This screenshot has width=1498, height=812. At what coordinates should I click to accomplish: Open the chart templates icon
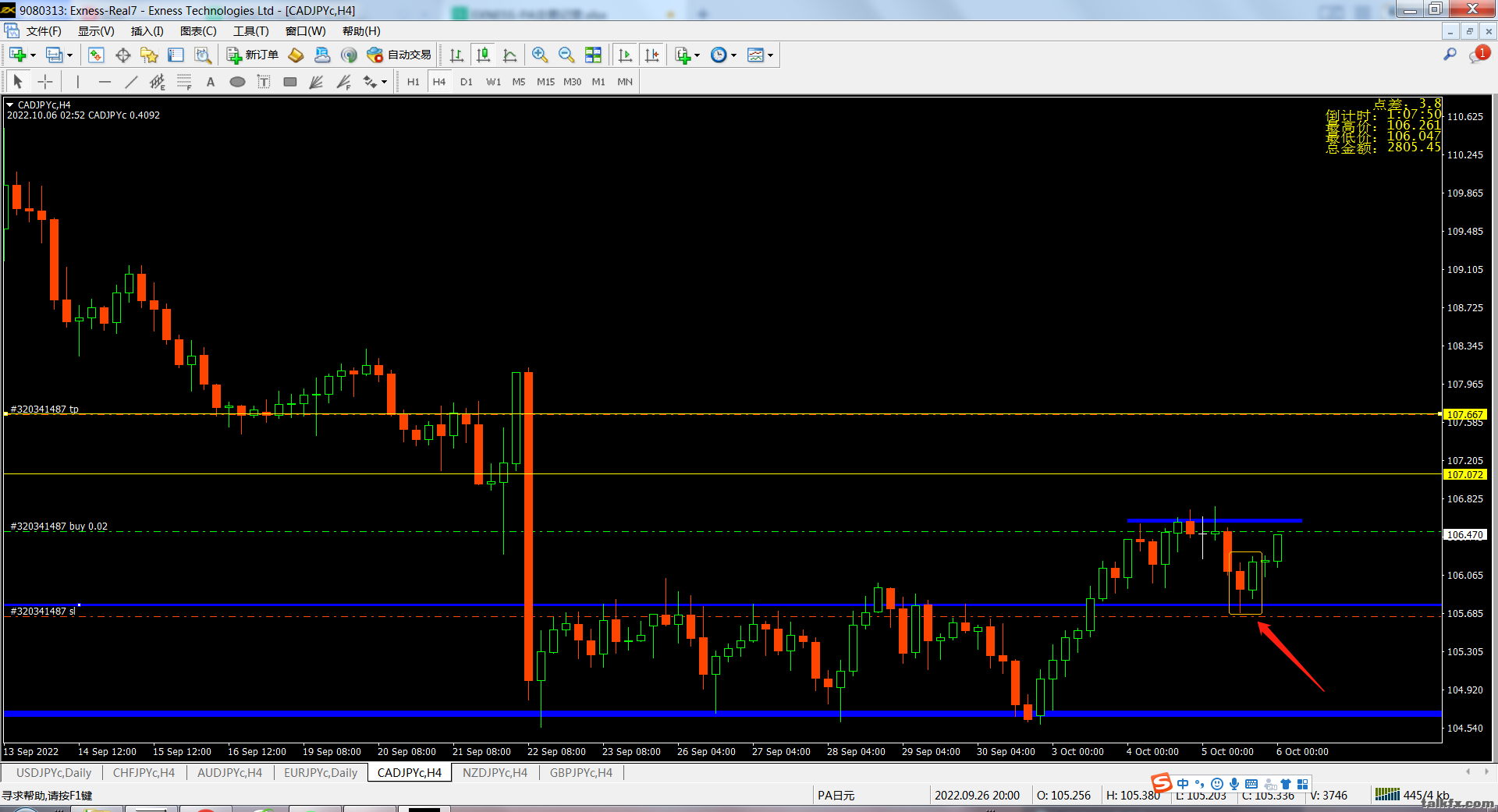755,55
